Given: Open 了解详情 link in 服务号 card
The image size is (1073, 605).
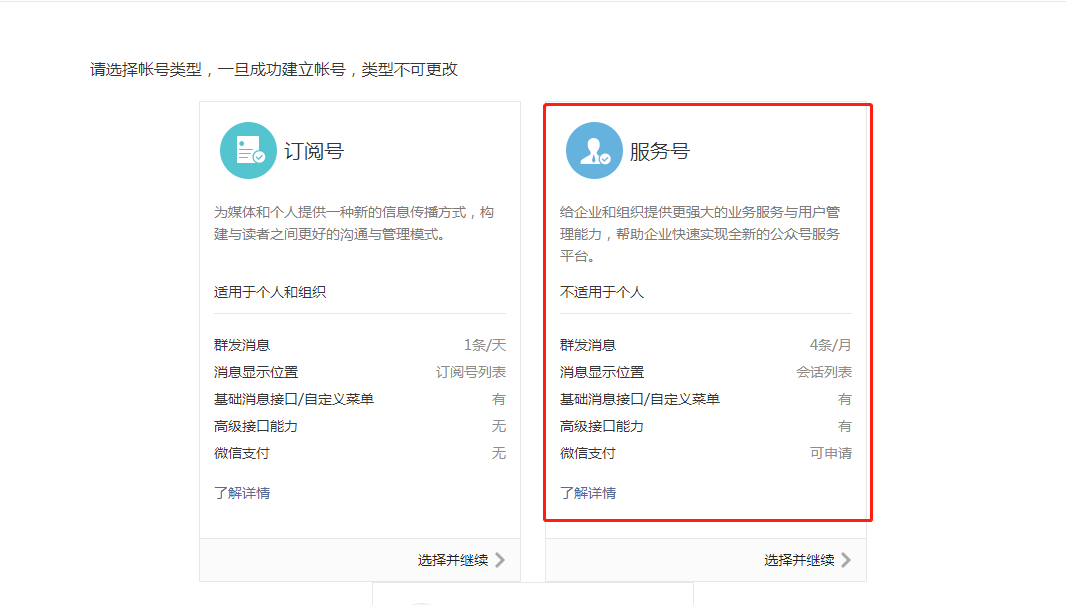Looking at the screenshot, I should pyautogui.click(x=588, y=493).
